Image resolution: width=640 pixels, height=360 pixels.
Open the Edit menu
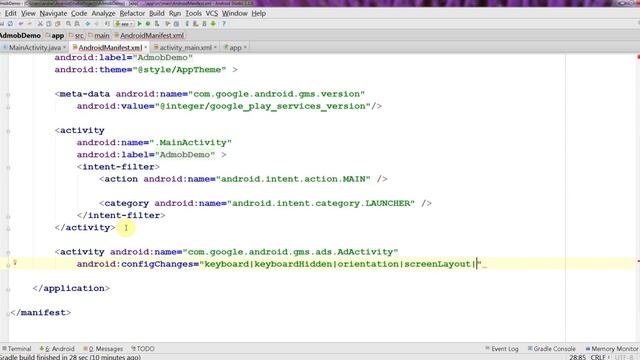click(x=10, y=13)
